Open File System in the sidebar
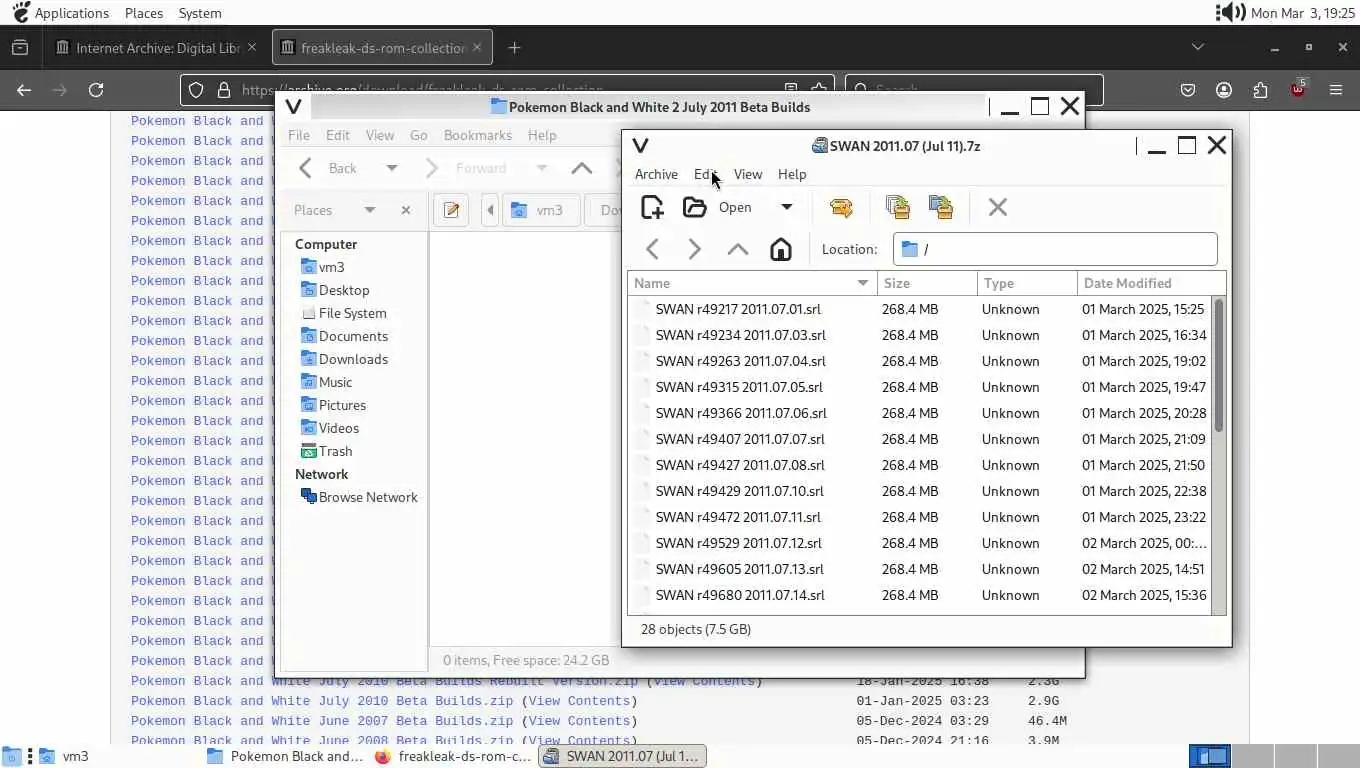 click(343, 313)
